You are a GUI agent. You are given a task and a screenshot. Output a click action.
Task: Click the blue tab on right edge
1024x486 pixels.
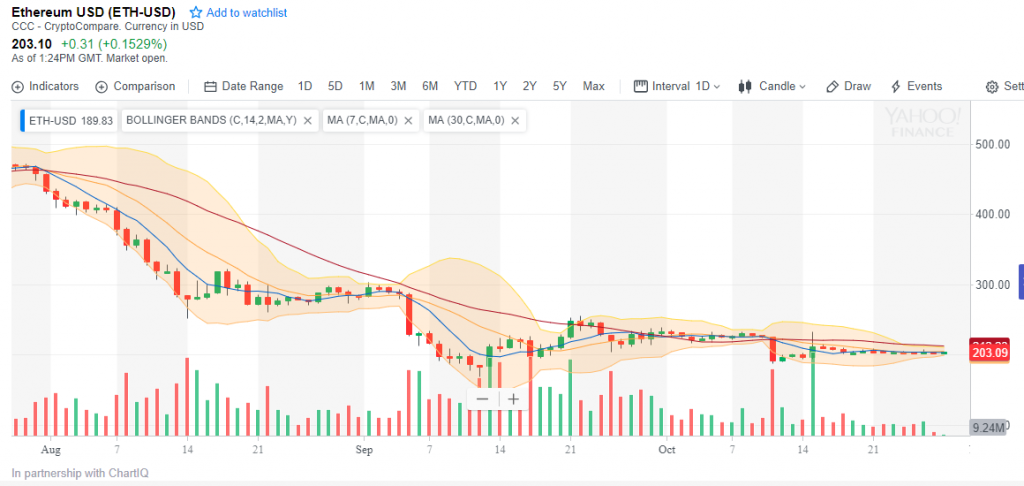[x=1021, y=282]
